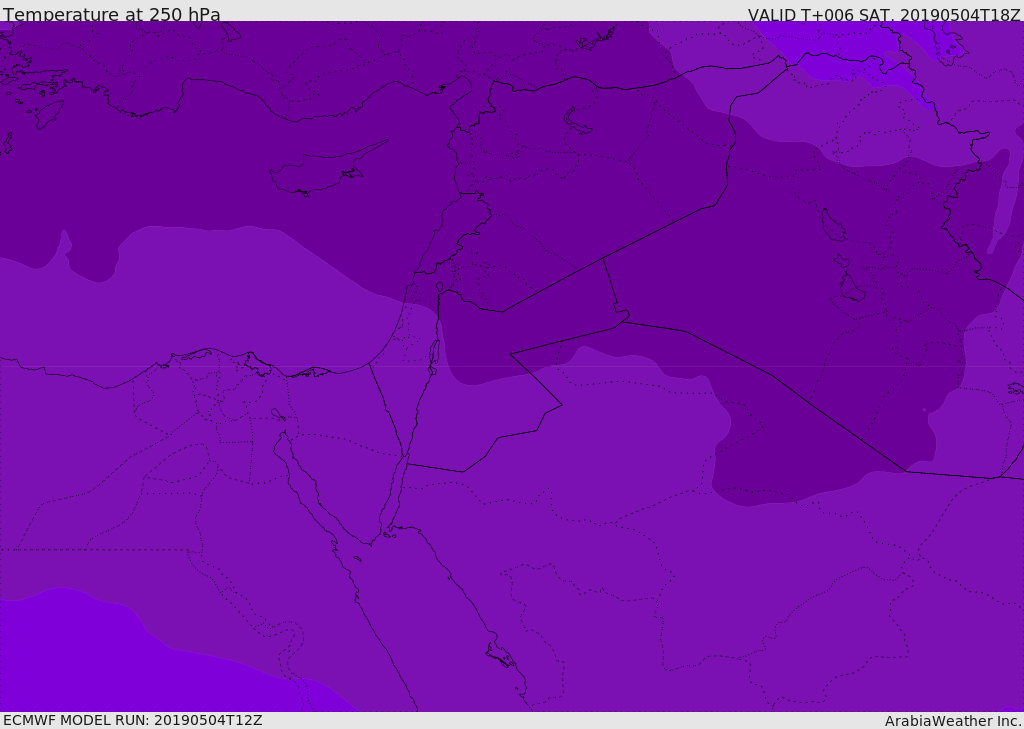Open the ArabiaWeather Inc. credit text
Image resolution: width=1024 pixels, height=729 pixels.
tap(952, 721)
